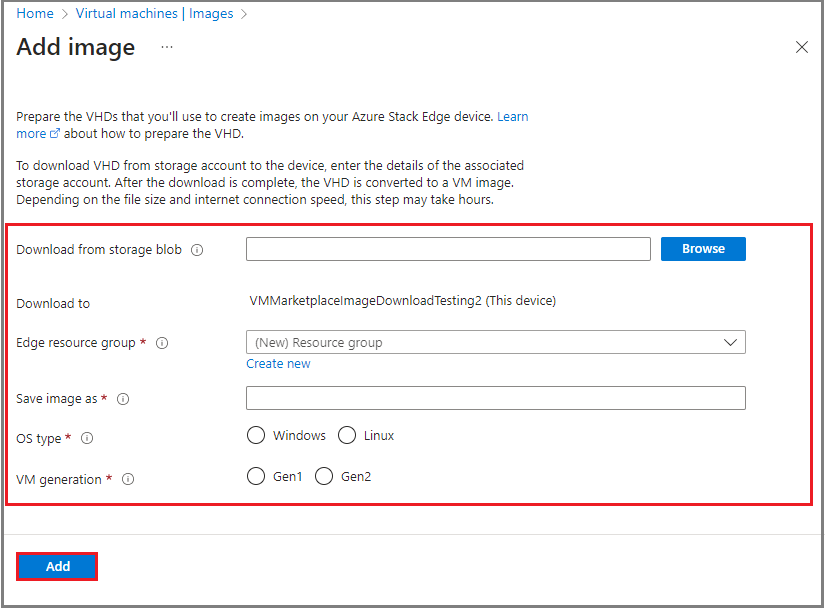
Task: Click the info icon beside Save image as
Action: [x=123, y=398]
